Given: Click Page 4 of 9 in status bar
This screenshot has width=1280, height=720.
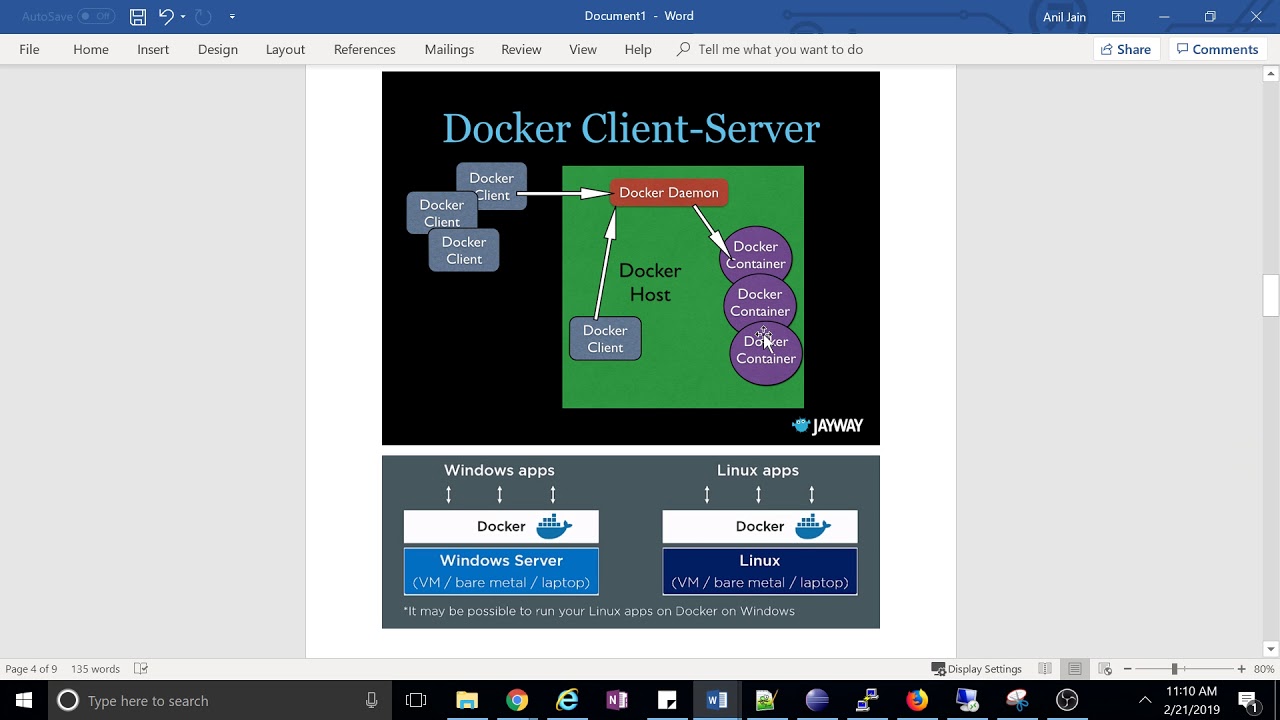Looking at the screenshot, I should click(x=31, y=669).
